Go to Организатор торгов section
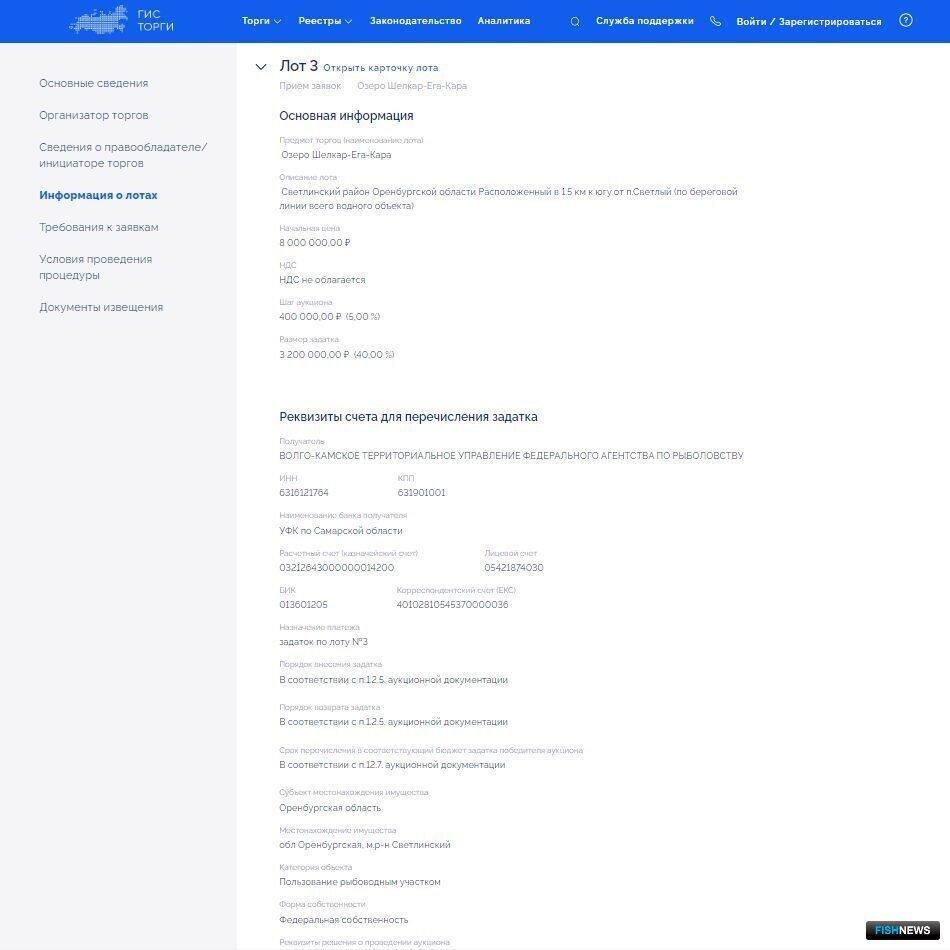Screen dimensions: 950x950 (x=93, y=115)
